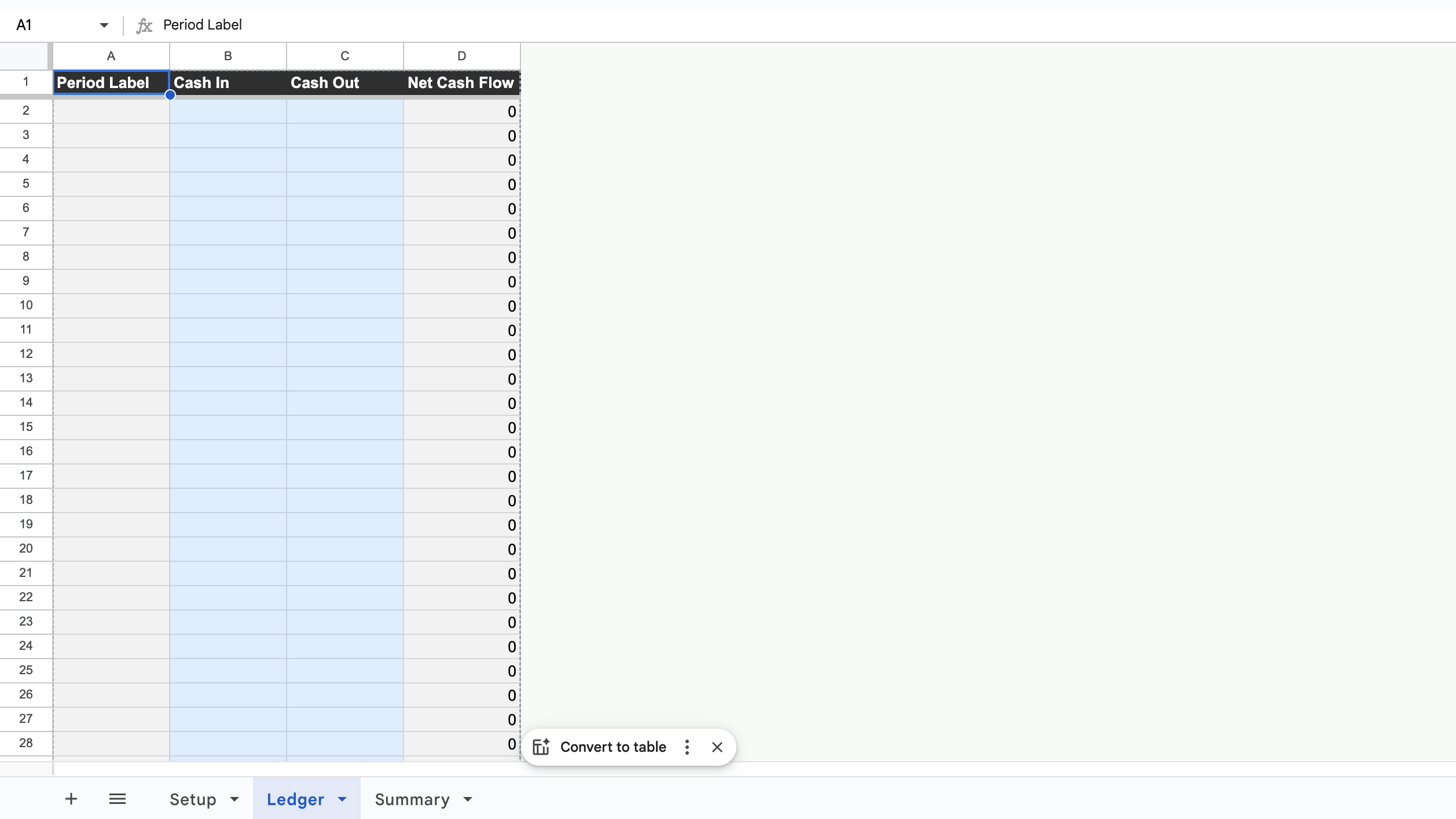Click the add sheet plus icon
This screenshot has height=819, width=1456.
[x=71, y=798]
